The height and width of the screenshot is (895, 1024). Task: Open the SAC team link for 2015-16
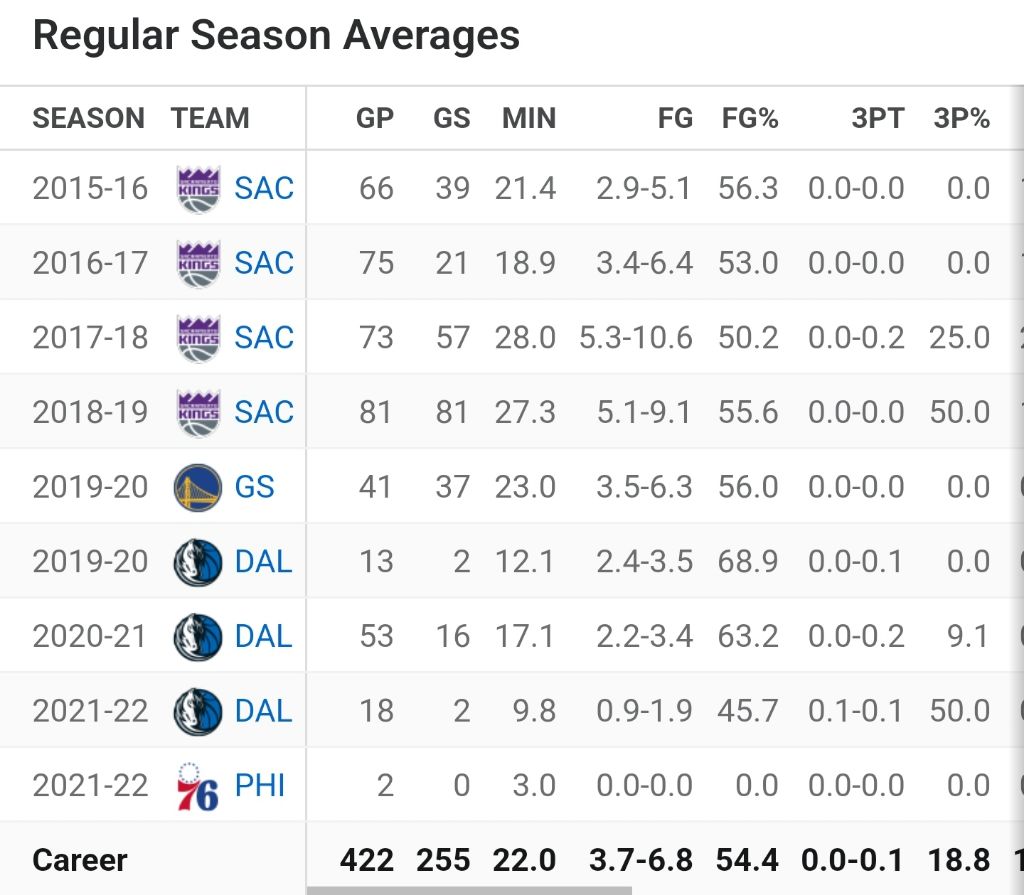click(264, 188)
